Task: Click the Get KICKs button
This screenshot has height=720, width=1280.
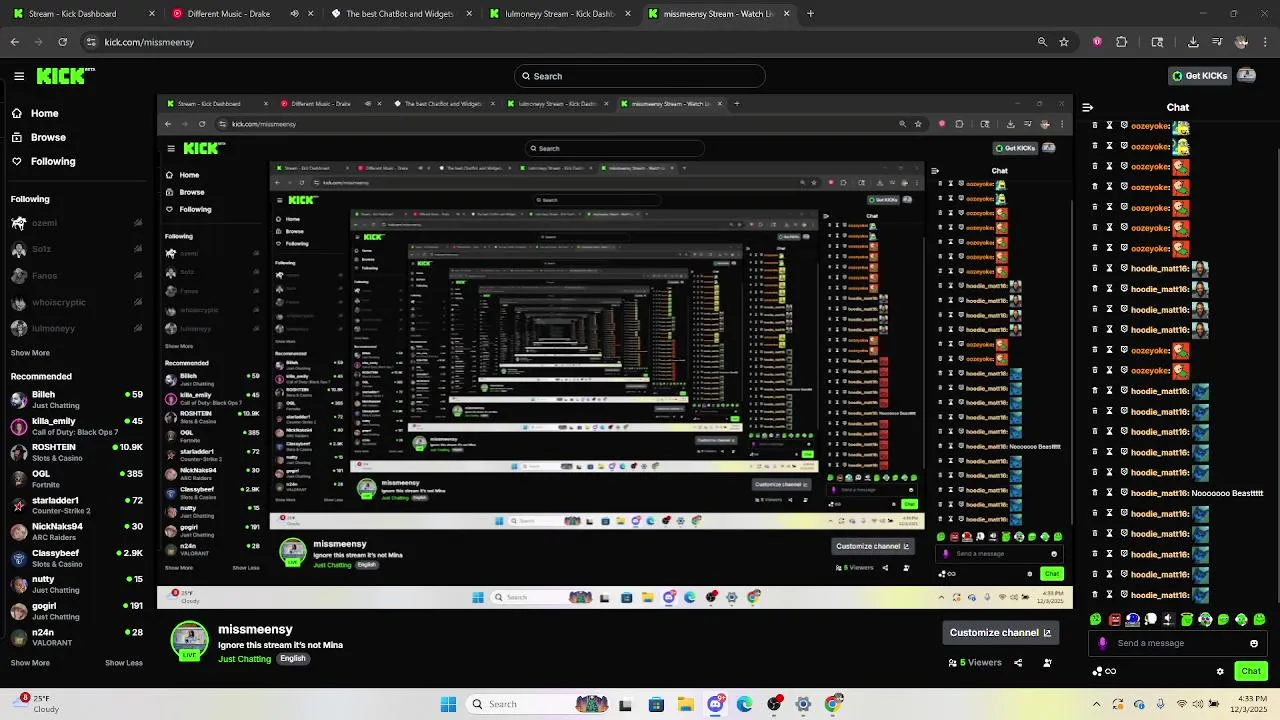Action: [1199, 76]
